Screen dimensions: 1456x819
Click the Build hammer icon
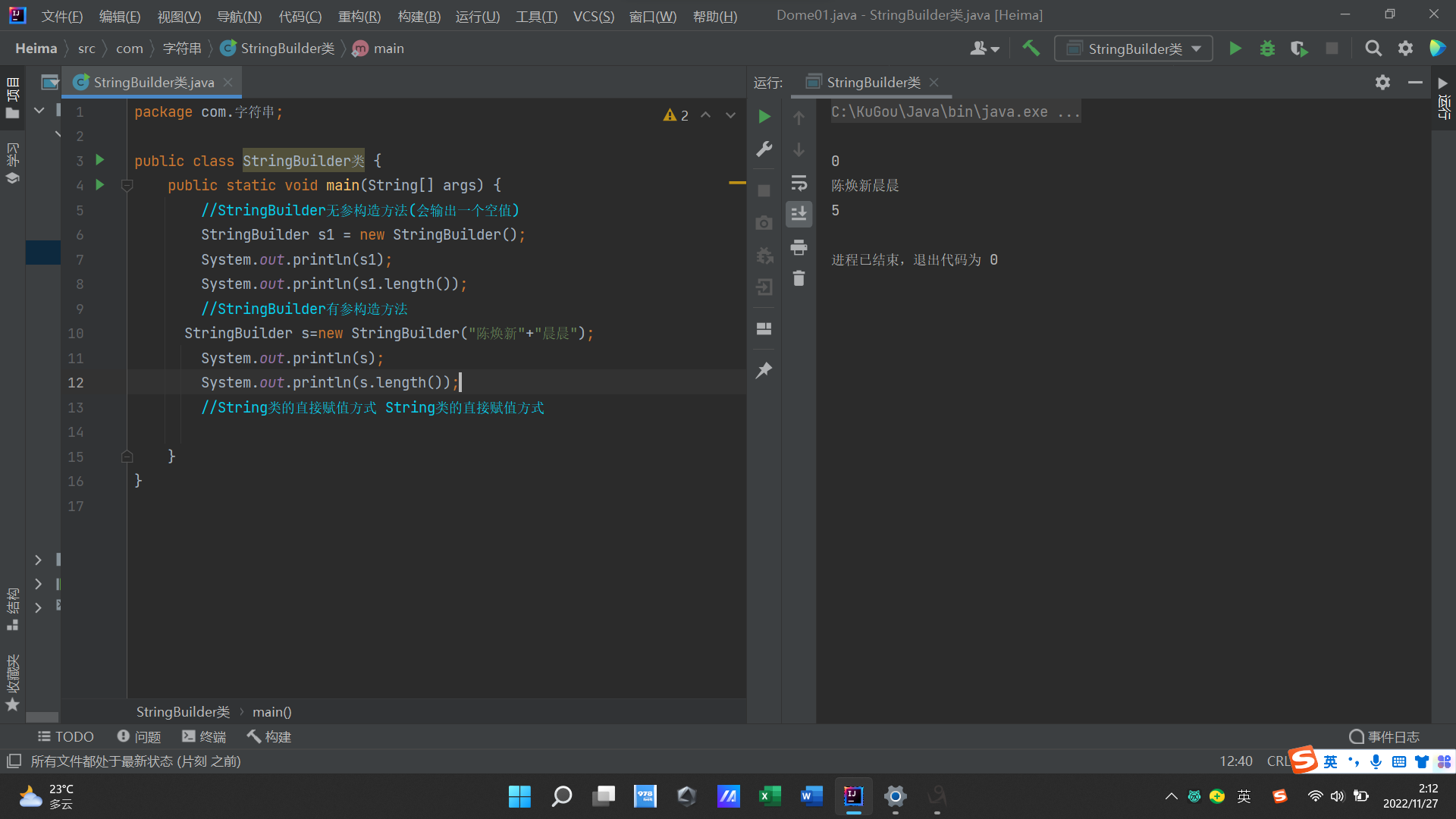coord(1031,49)
